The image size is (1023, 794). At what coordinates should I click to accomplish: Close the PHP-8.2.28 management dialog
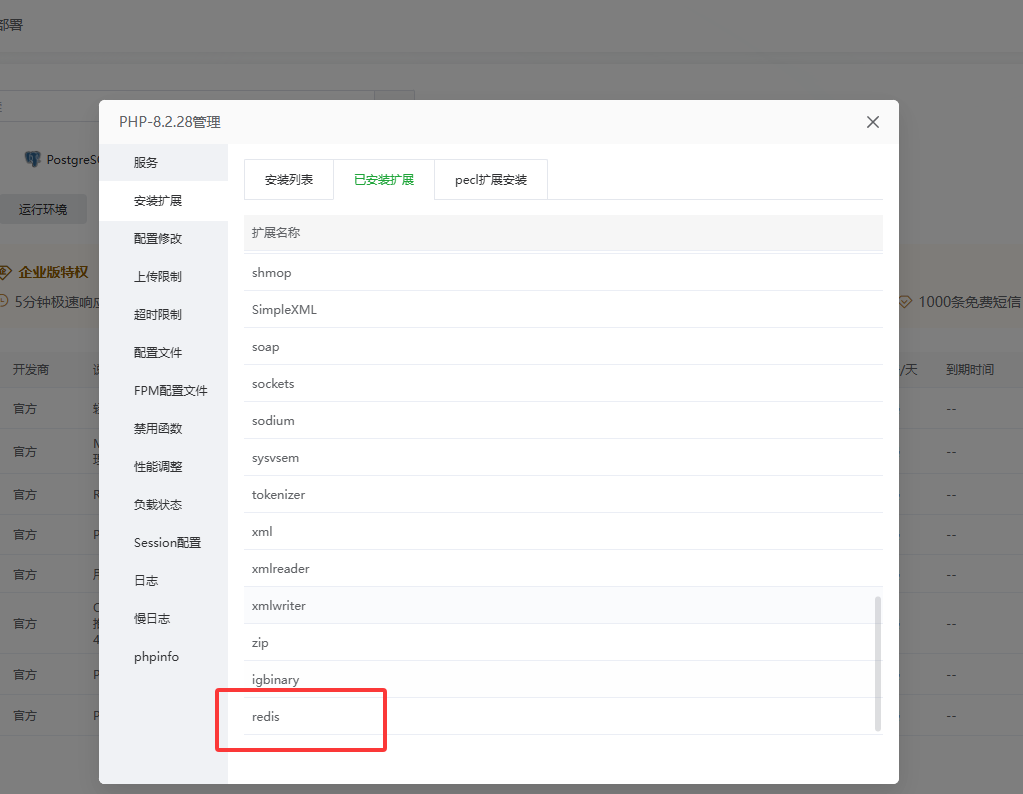(x=872, y=122)
